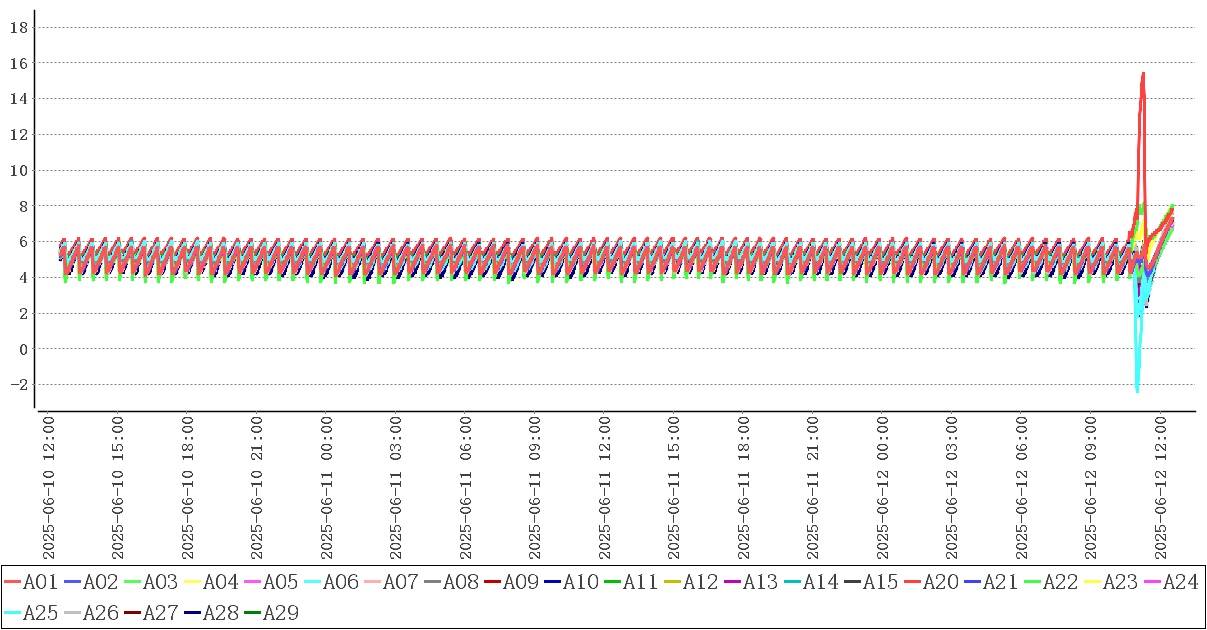Click the y-axis value 18
This screenshot has width=1207, height=630.
(18, 27)
